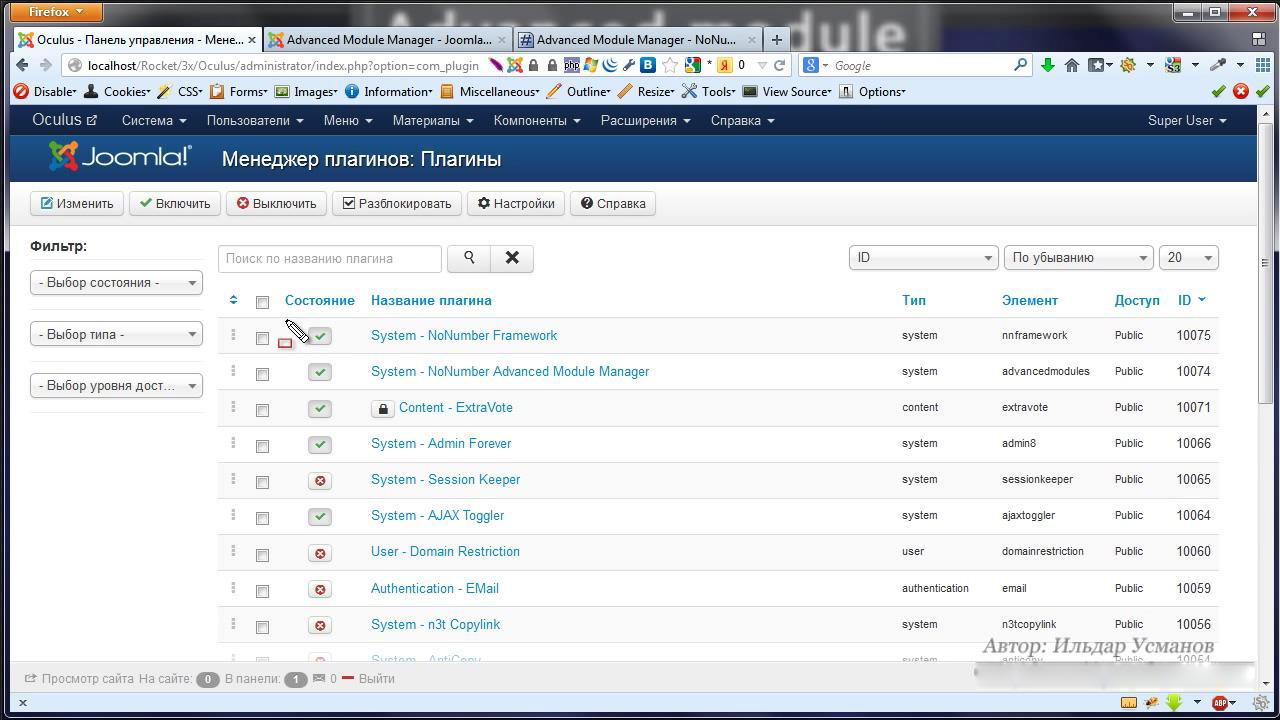Toggle the status of System - AJAX Toggler

pos(320,517)
